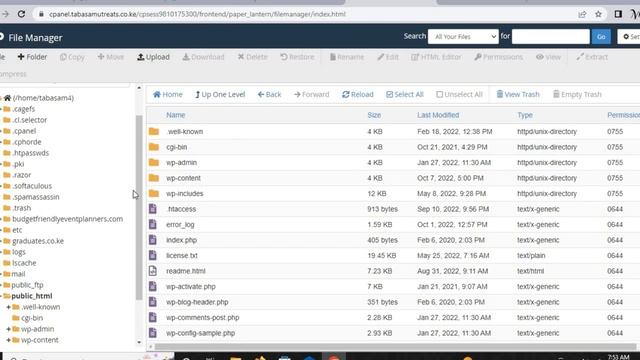Viewport: 640px width, 360px height.
Task: Click the search text input field
Action: (x=551, y=37)
